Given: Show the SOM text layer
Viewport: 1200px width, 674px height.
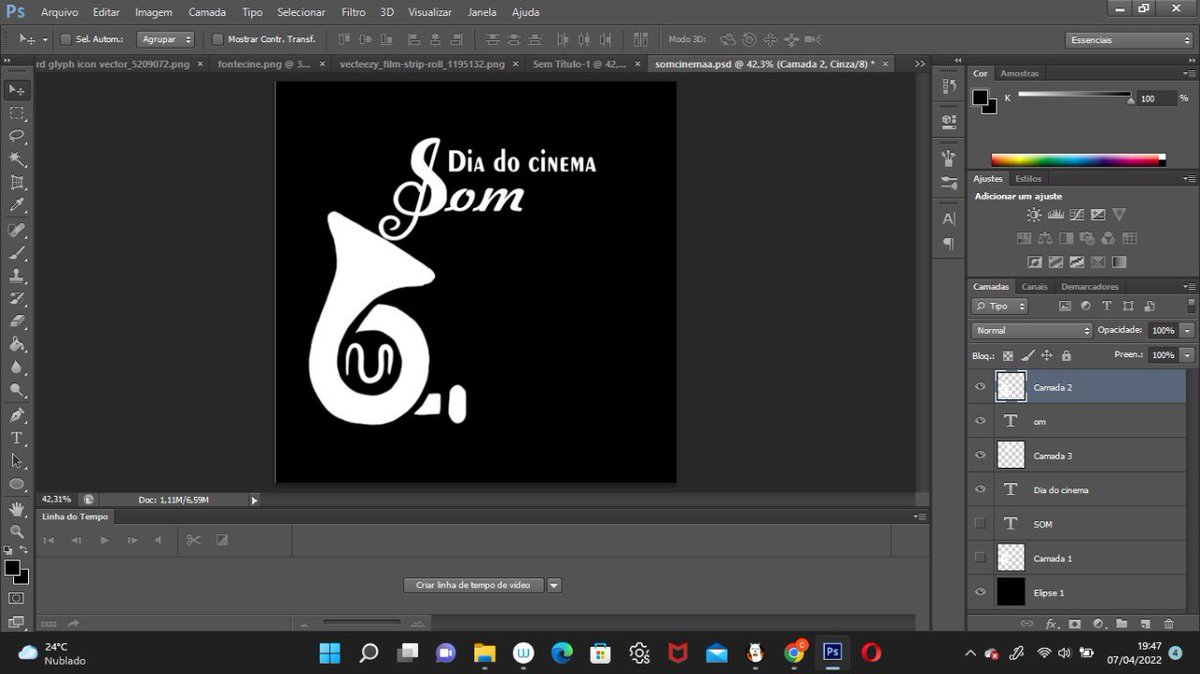Looking at the screenshot, I should click(x=981, y=523).
